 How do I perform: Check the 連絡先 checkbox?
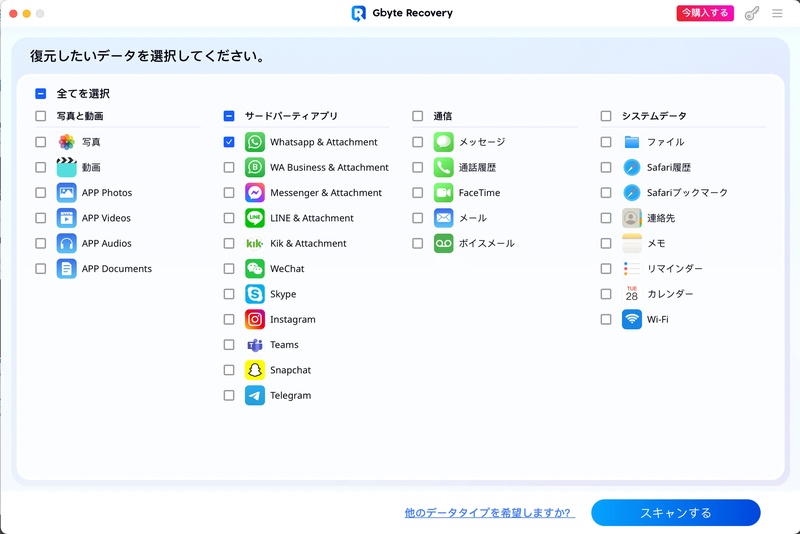point(606,218)
